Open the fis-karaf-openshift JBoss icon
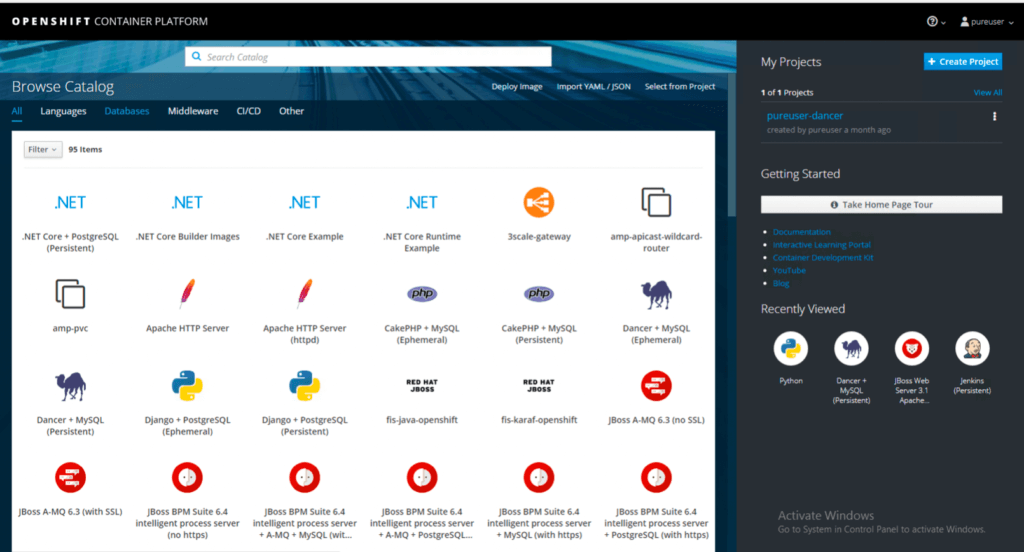 point(539,385)
